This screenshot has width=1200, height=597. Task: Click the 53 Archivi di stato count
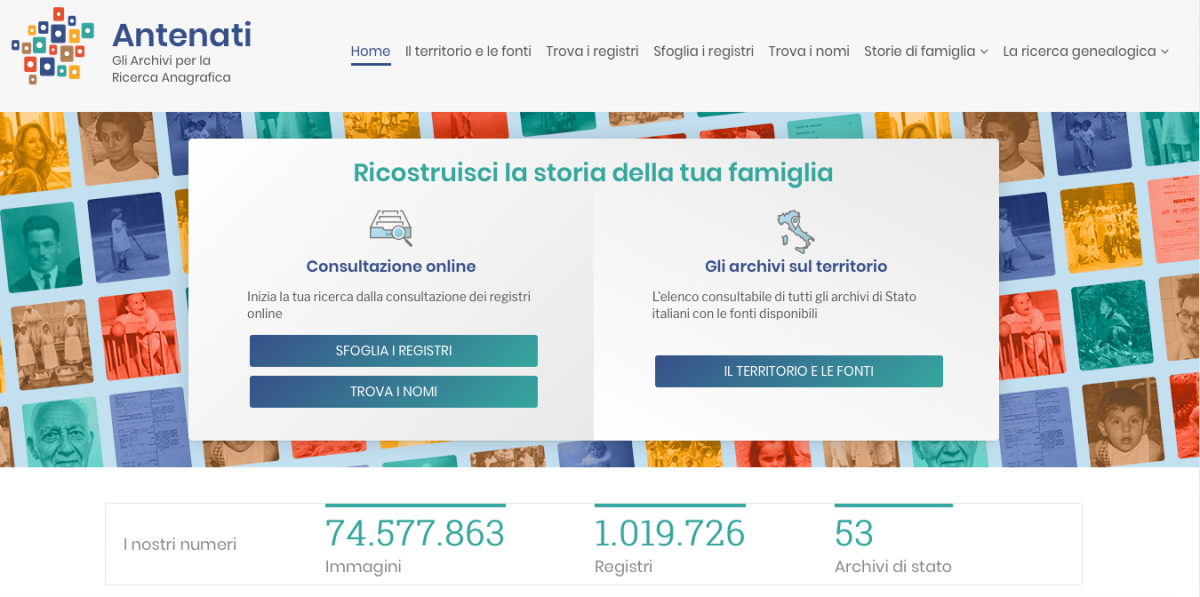pos(893,542)
